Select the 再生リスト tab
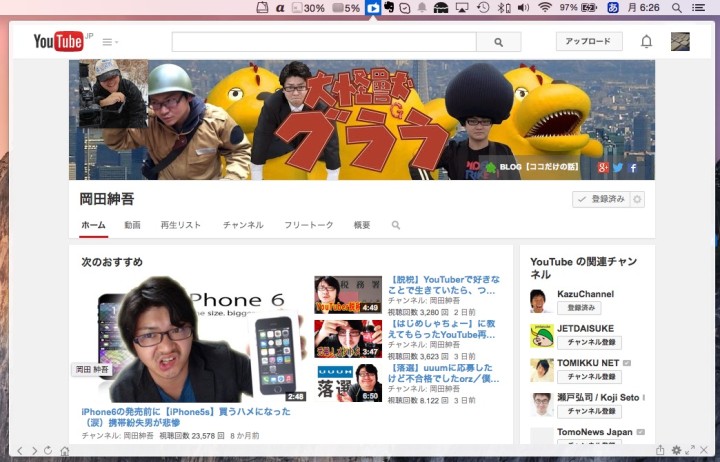Screen dimensions: 720x462 [x=180, y=225]
